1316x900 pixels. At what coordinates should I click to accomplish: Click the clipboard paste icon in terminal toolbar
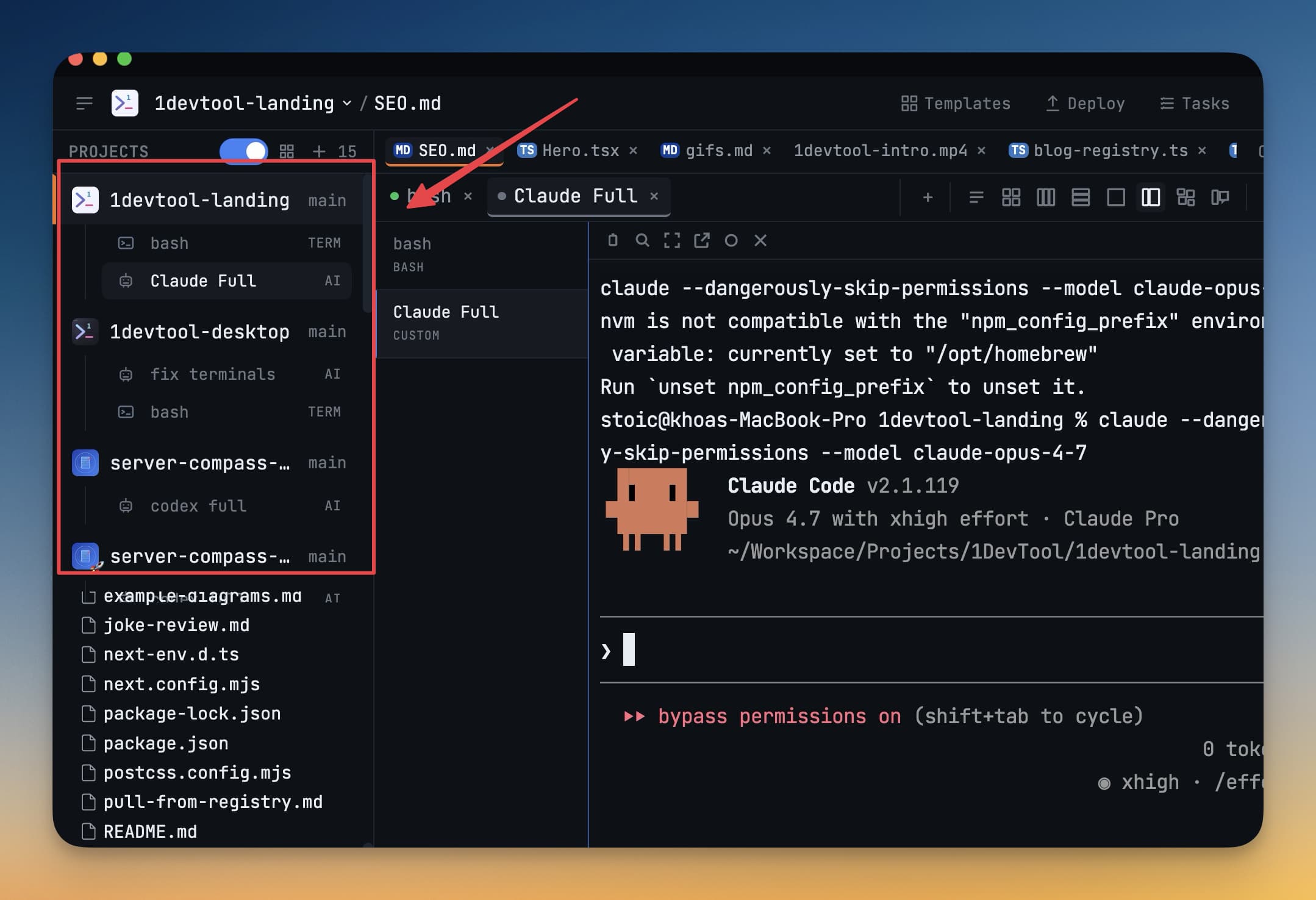coord(613,240)
